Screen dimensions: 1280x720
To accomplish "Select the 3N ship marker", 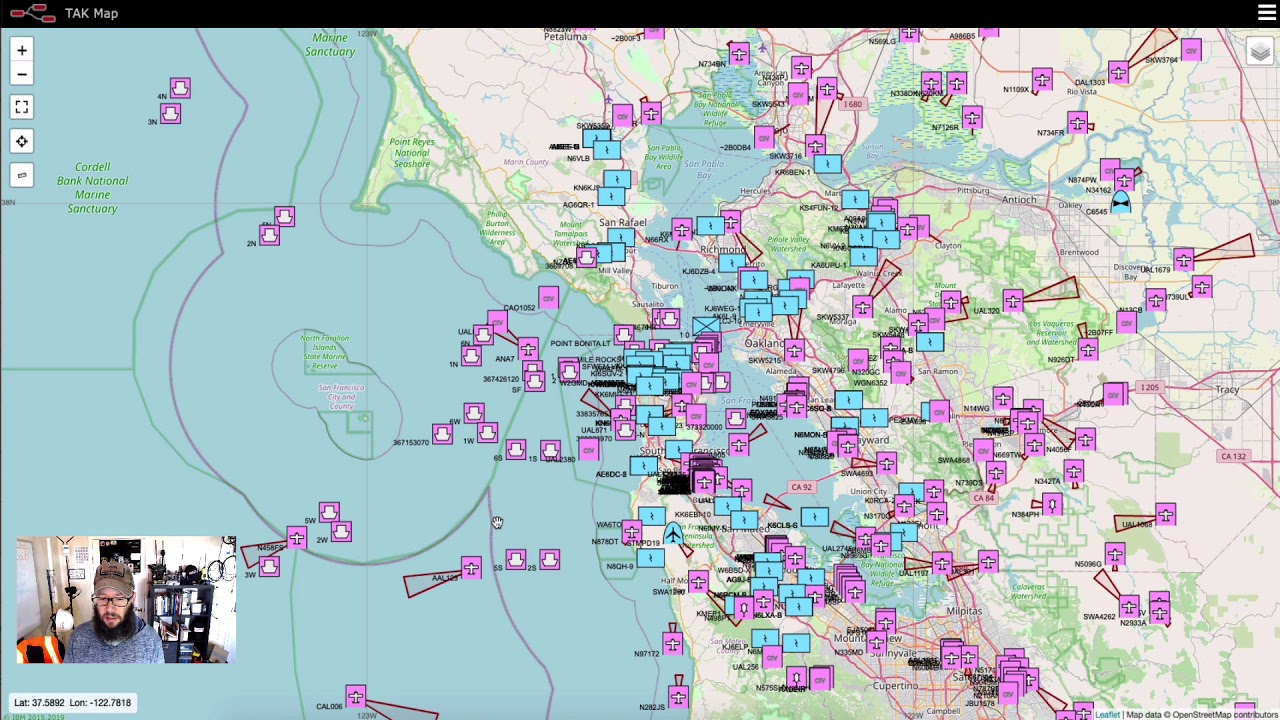I will pos(170,113).
